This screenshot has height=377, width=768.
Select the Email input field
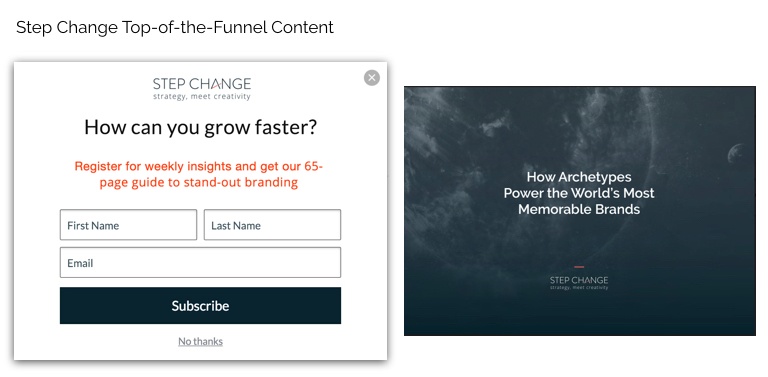(x=200, y=262)
